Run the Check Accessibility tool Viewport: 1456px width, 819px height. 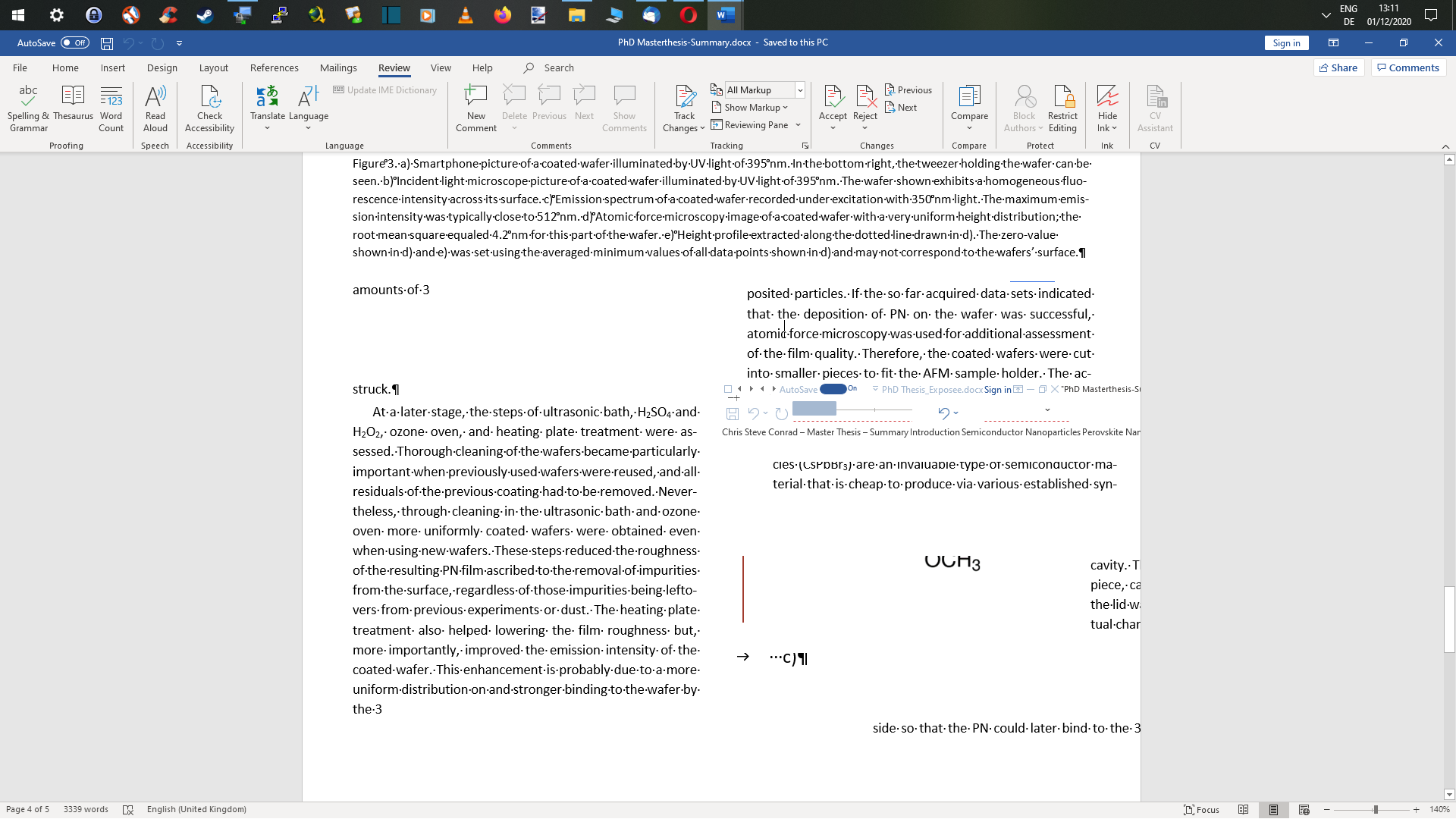click(x=209, y=106)
